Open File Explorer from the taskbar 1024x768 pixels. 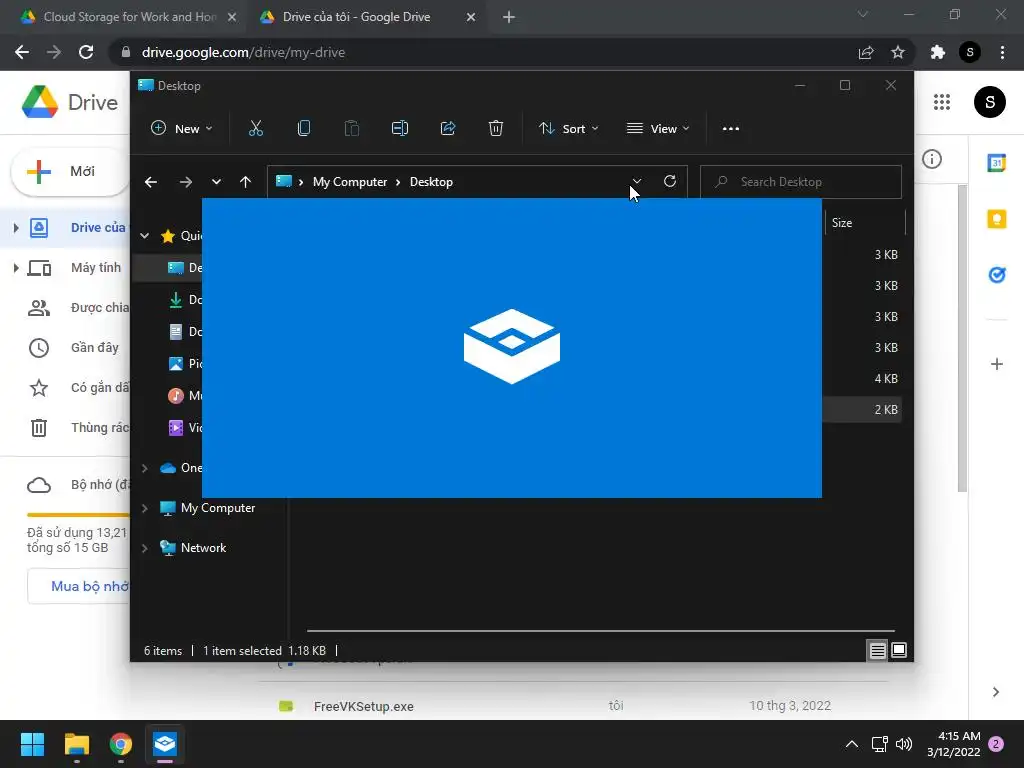(76, 744)
